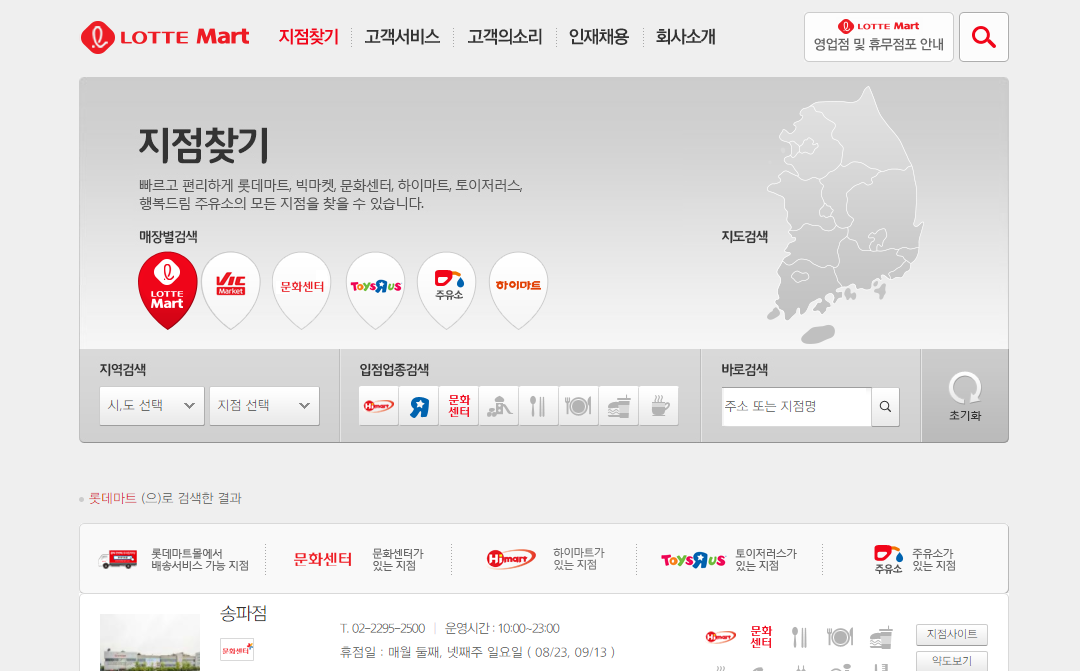Open 고객서비스 menu

[402, 37]
